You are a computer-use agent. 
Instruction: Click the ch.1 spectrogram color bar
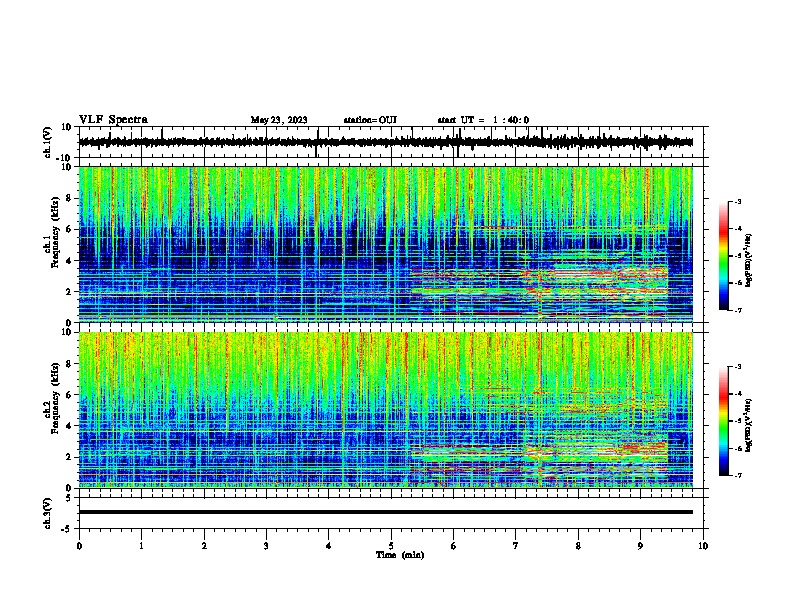pyautogui.click(x=723, y=256)
